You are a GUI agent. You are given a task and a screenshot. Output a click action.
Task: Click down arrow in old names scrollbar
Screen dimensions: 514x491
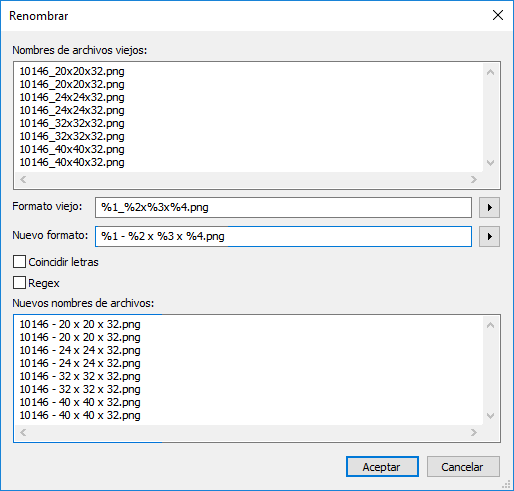[x=490, y=163]
